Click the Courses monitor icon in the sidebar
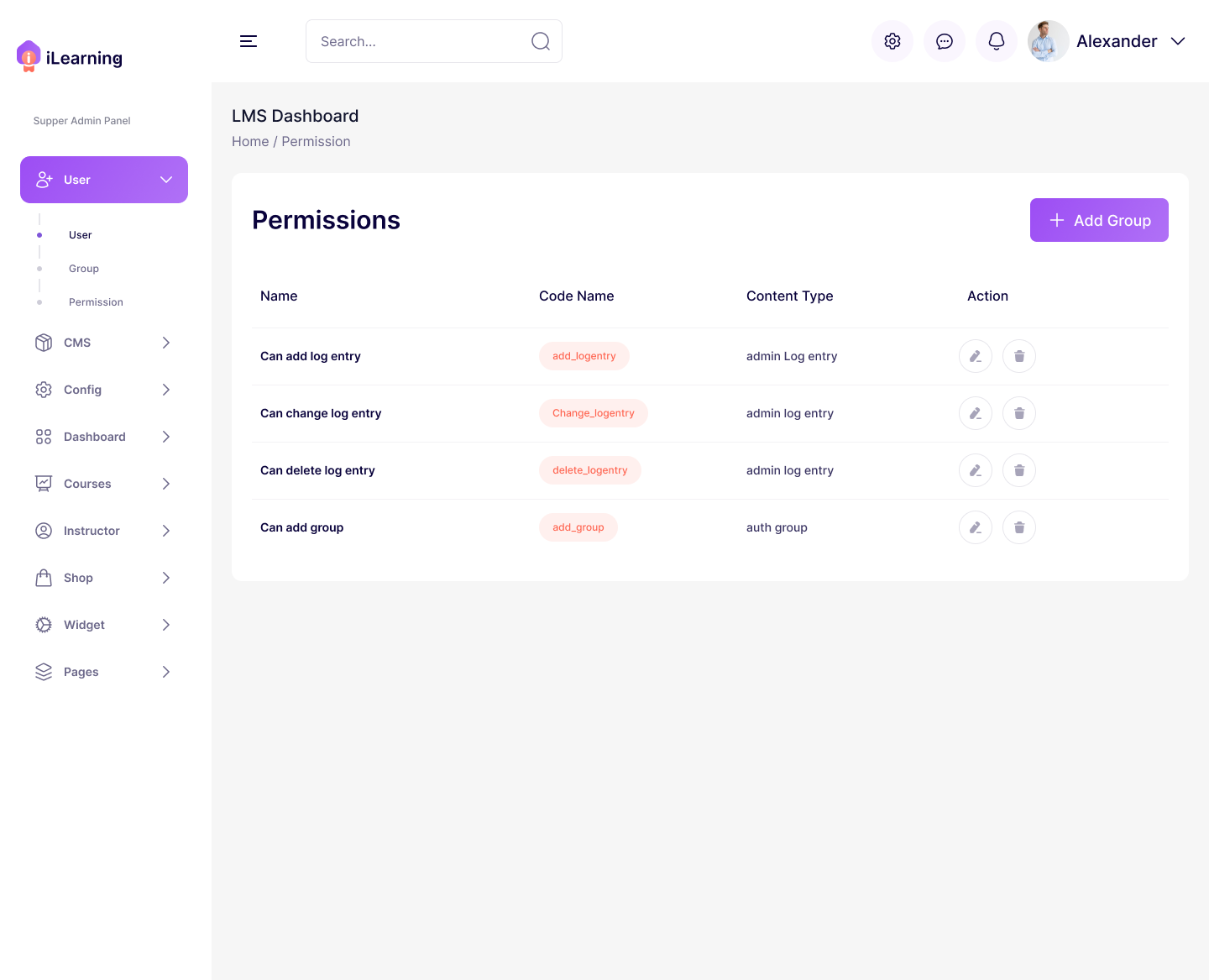The image size is (1209, 980). [44, 484]
